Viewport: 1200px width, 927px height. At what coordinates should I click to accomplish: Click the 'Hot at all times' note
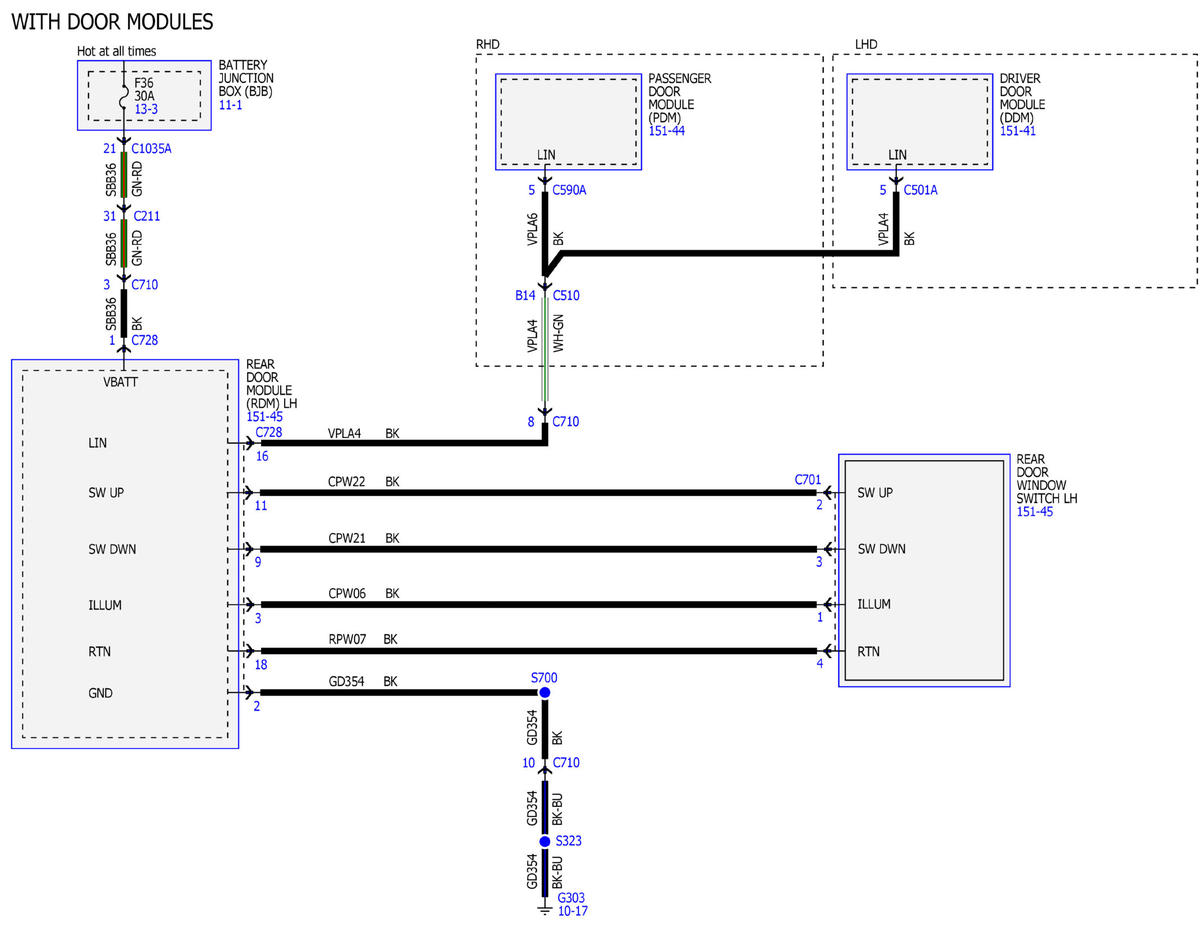point(117,51)
